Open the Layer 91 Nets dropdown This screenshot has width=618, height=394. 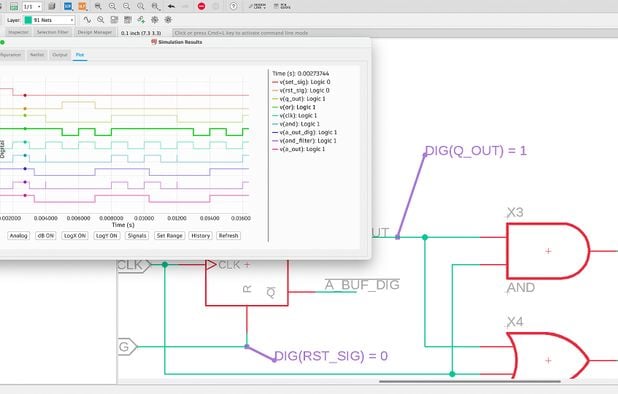(x=49, y=20)
